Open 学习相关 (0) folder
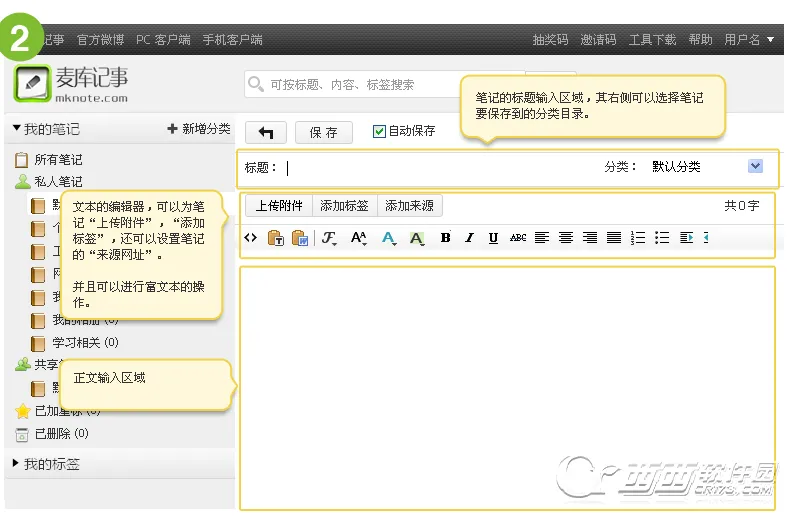 tap(85, 343)
